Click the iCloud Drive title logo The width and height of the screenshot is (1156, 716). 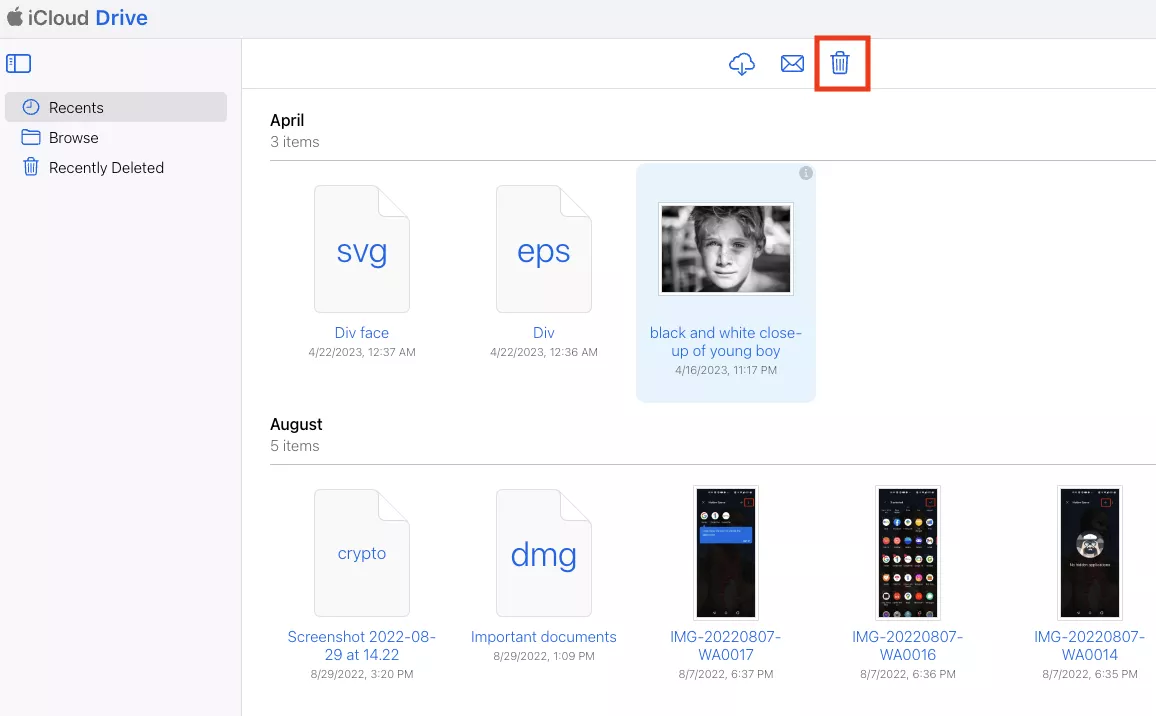click(77, 17)
